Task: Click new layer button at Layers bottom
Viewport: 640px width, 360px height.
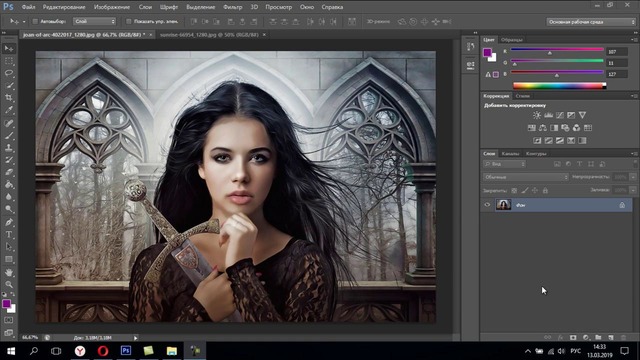Action: (611, 338)
